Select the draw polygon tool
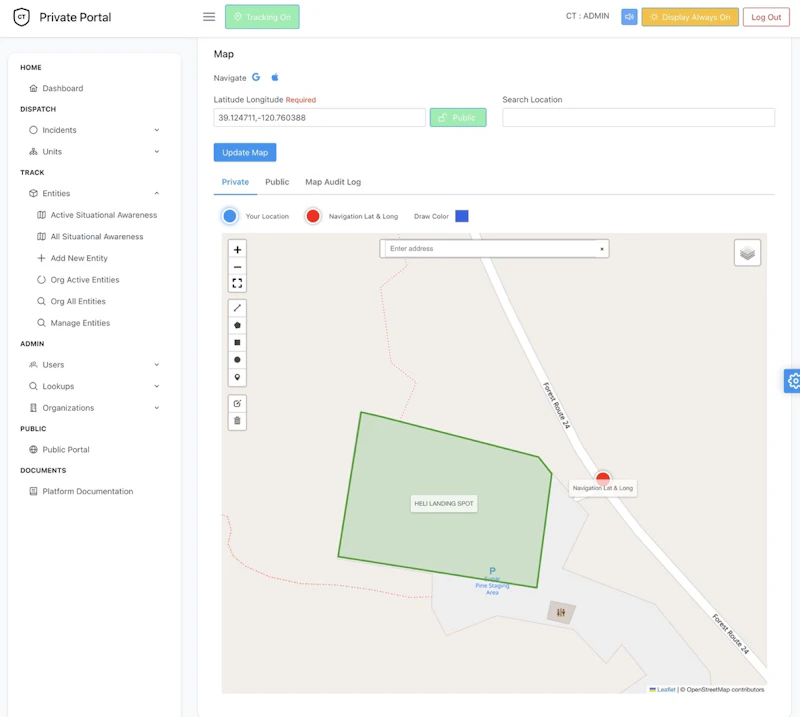The width and height of the screenshot is (800, 717). click(237, 325)
